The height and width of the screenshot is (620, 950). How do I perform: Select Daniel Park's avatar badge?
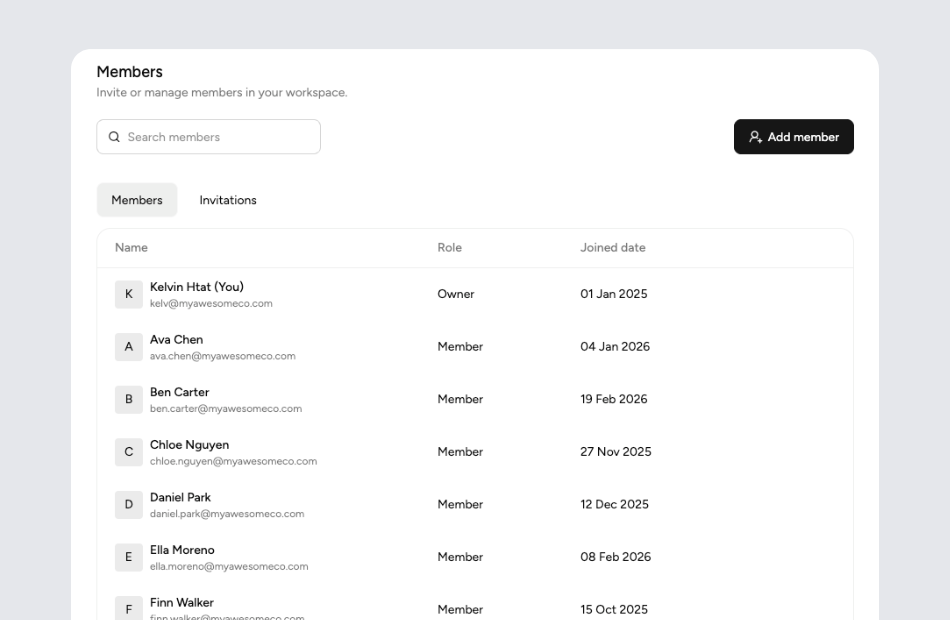[128, 504]
